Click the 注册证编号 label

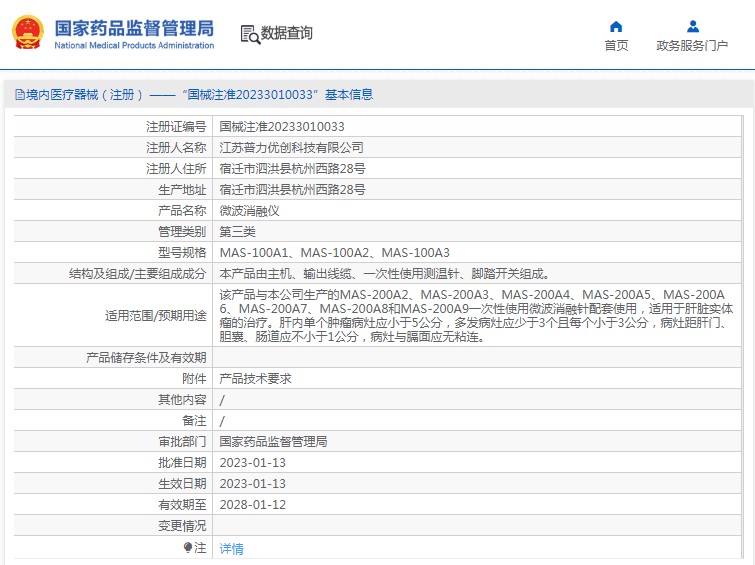tap(176, 127)
